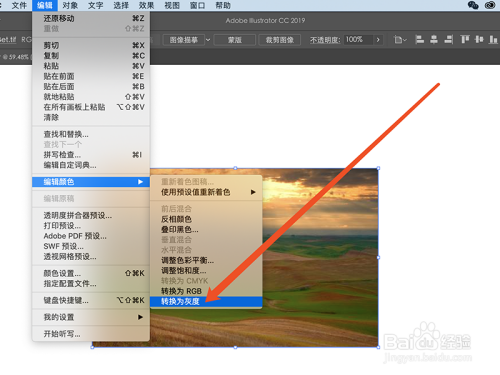Open 键盘快捷键... item
Viewport: 500px width, 375px height.
[91, 301]
